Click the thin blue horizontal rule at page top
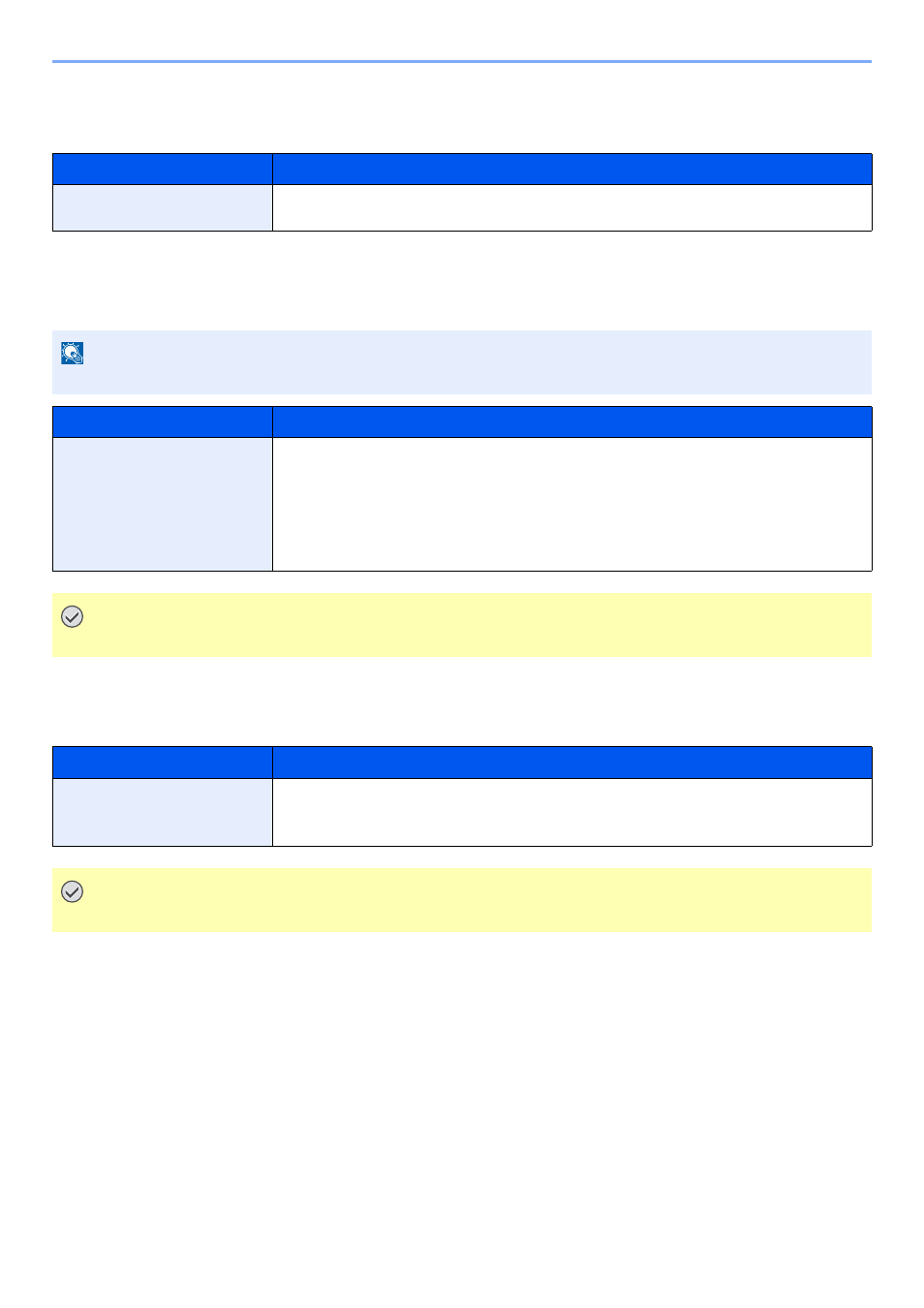924x1308 pixels. (462, 61)
